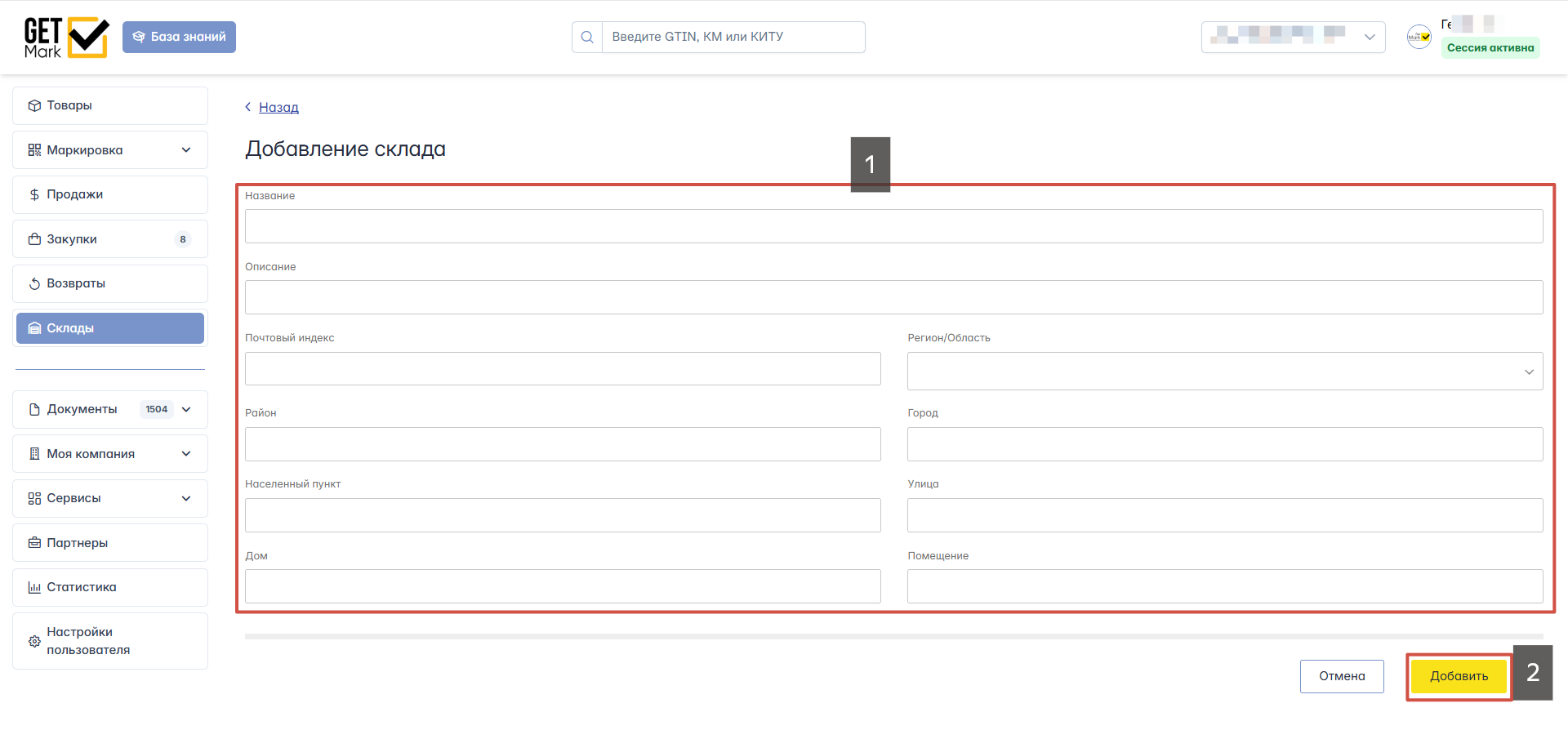Click the Склады warehouse icon
Viewport: 1568px width, 739px height.
point(34,328)
